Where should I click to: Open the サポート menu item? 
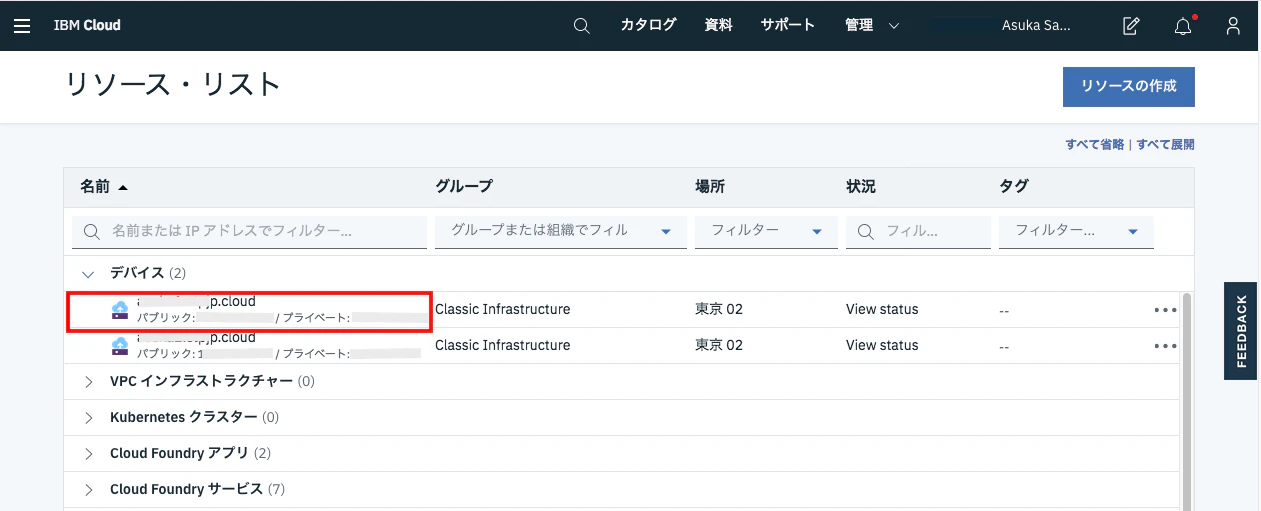coord(787,25)
